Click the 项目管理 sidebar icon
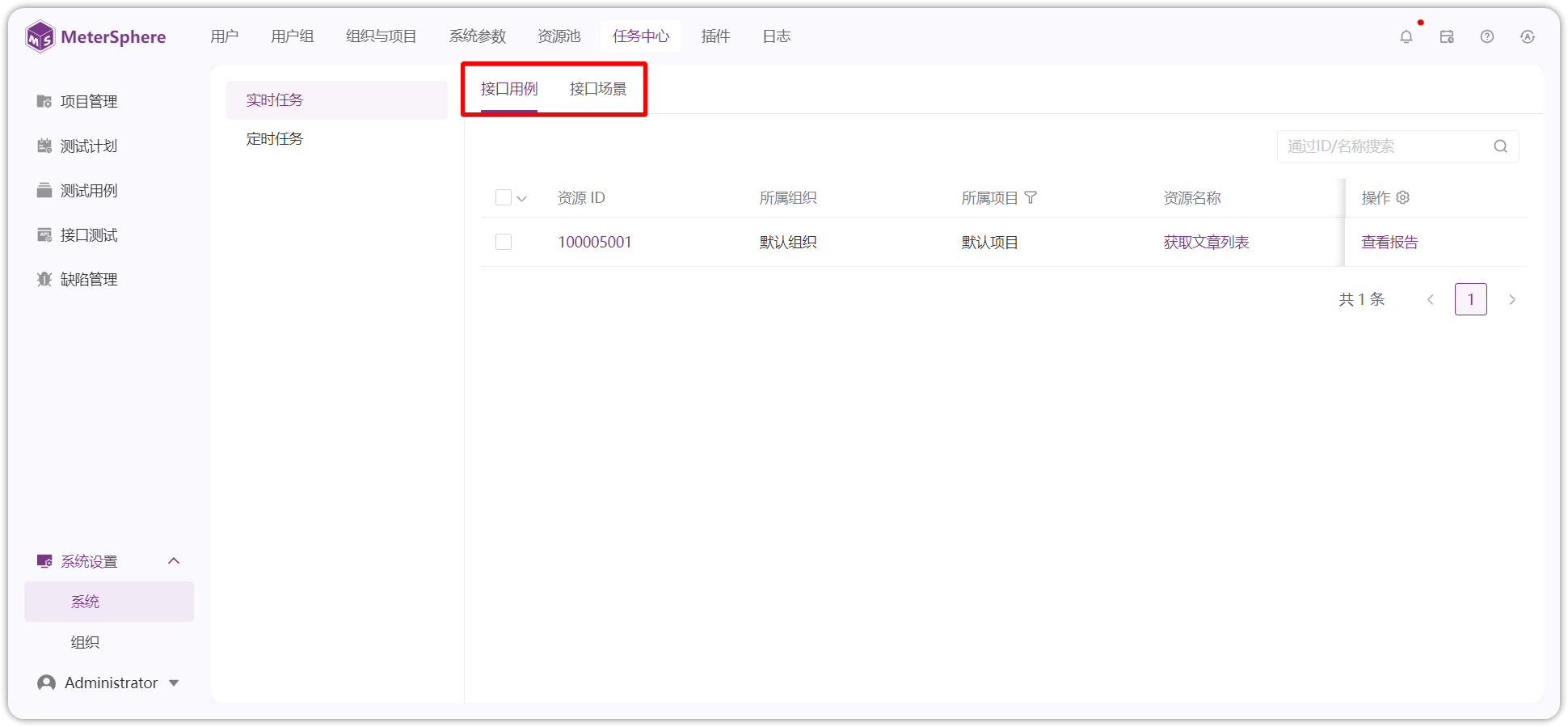 pyautogui.click(x=44, y=101)
